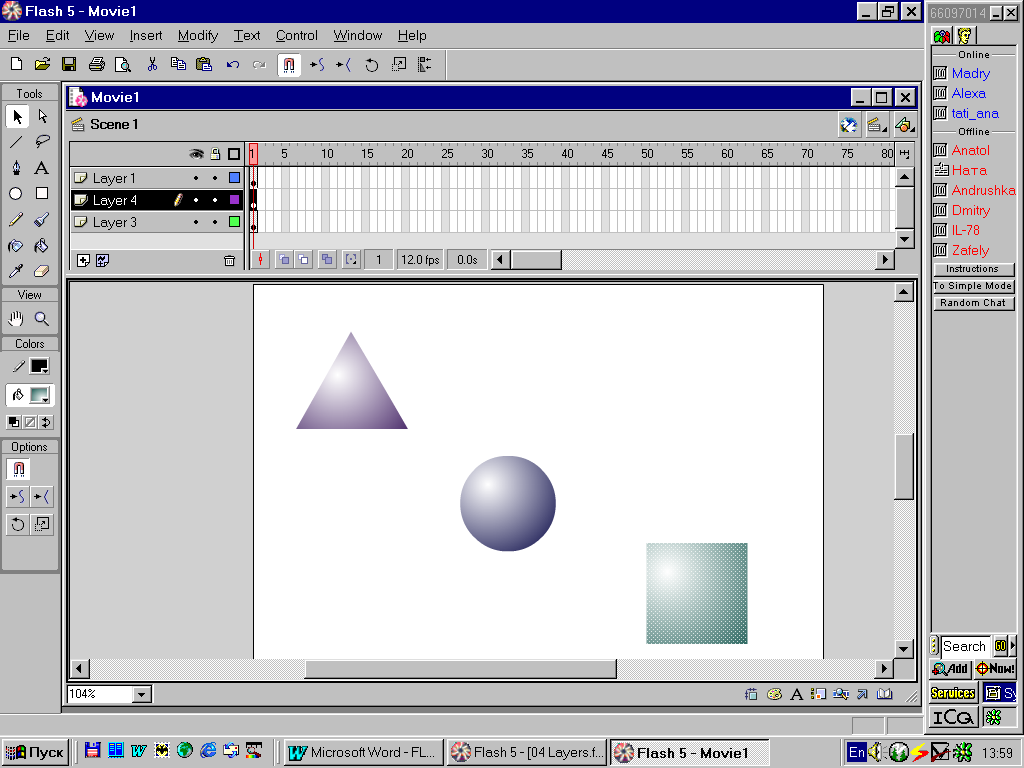Select the Rectangle tool
1024x768 pixels.
(x=42, y=193)
